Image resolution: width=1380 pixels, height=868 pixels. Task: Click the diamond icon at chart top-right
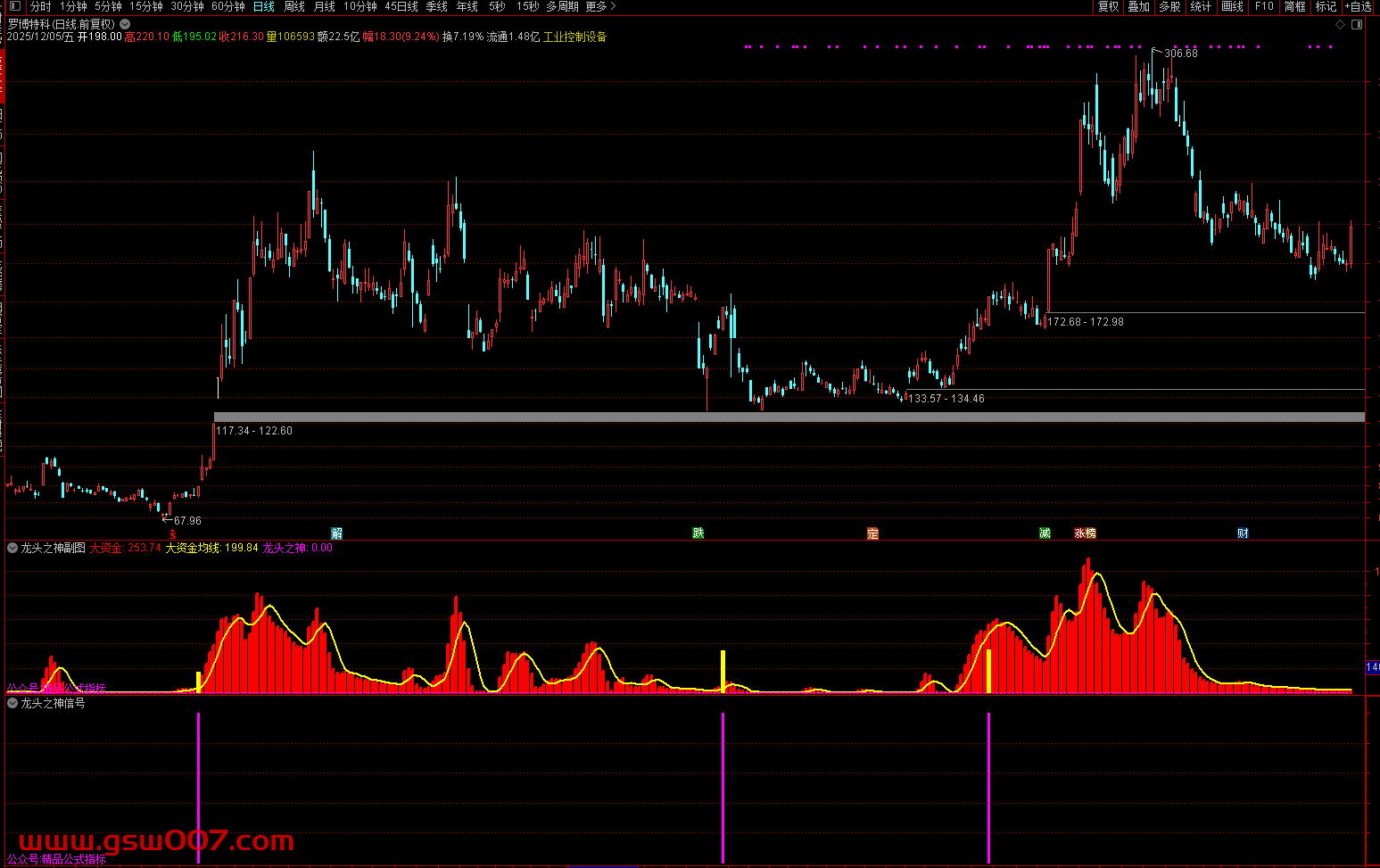pyautogui.click(x=1340, y=25)
